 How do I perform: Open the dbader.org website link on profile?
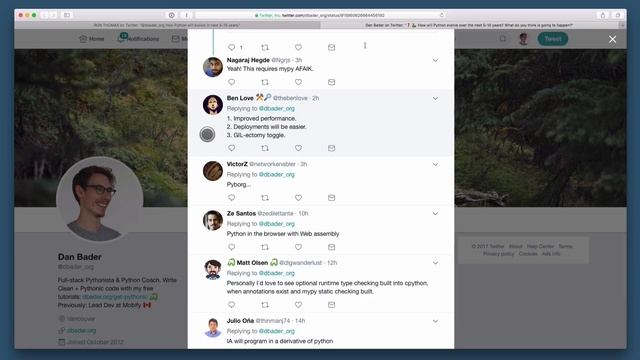point(82,330)
